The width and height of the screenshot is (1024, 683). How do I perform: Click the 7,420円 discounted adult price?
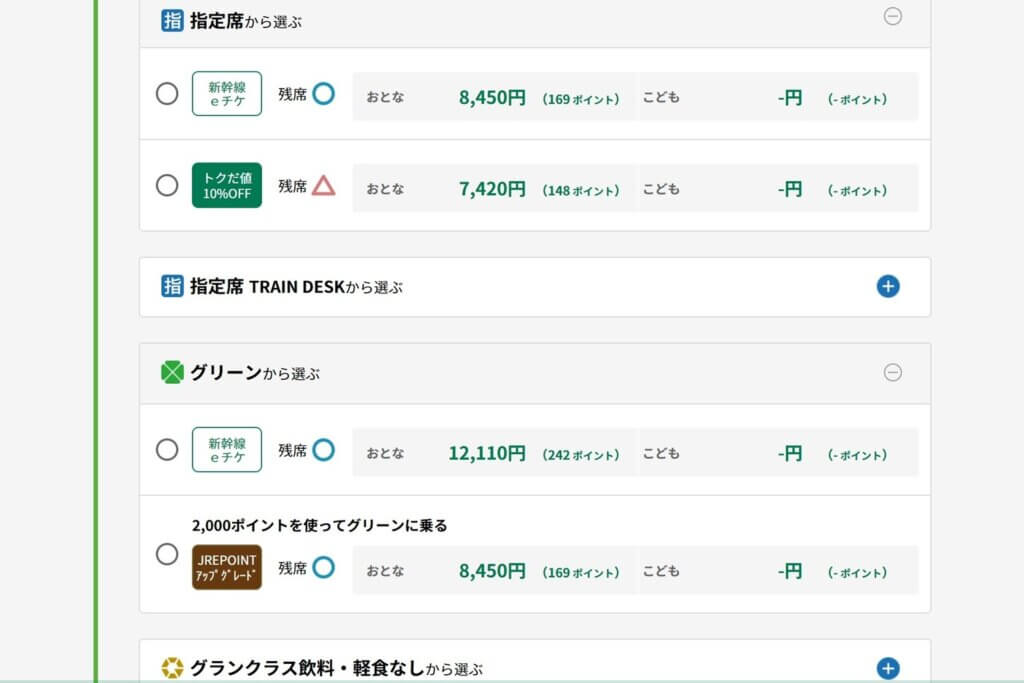[491, 189]
